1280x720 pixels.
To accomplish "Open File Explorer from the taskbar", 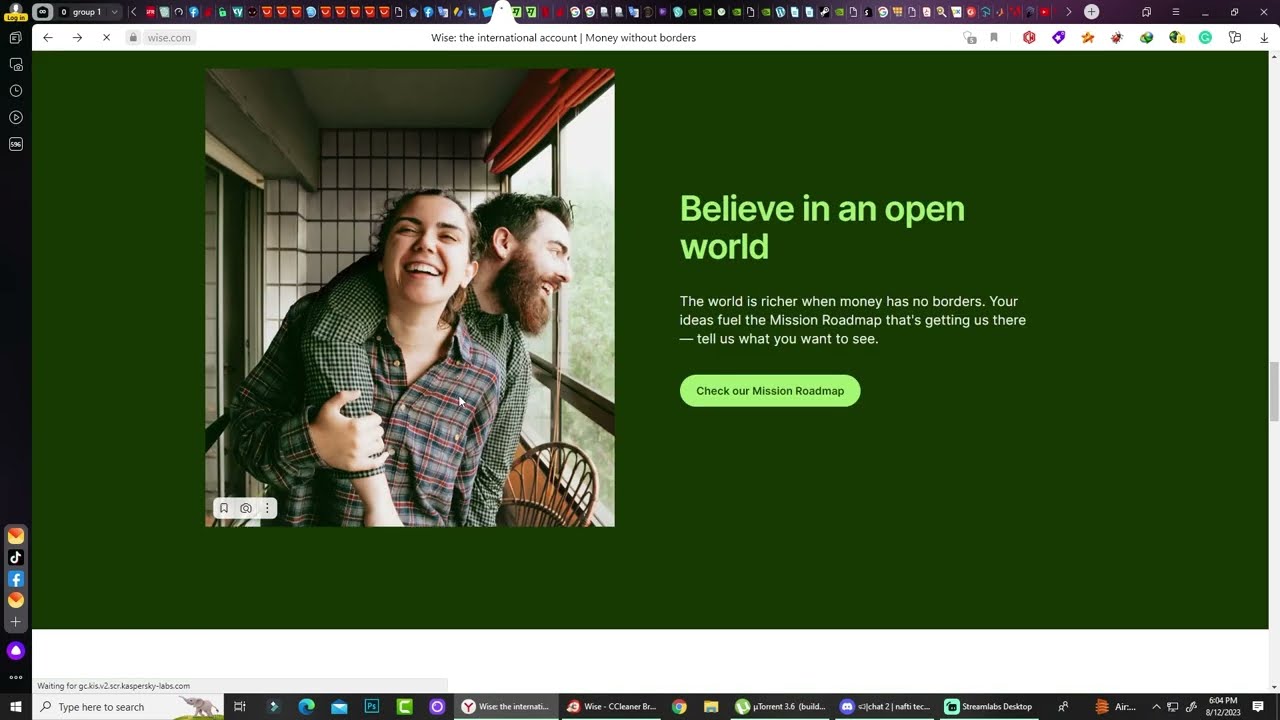I will tap(711, 707).
